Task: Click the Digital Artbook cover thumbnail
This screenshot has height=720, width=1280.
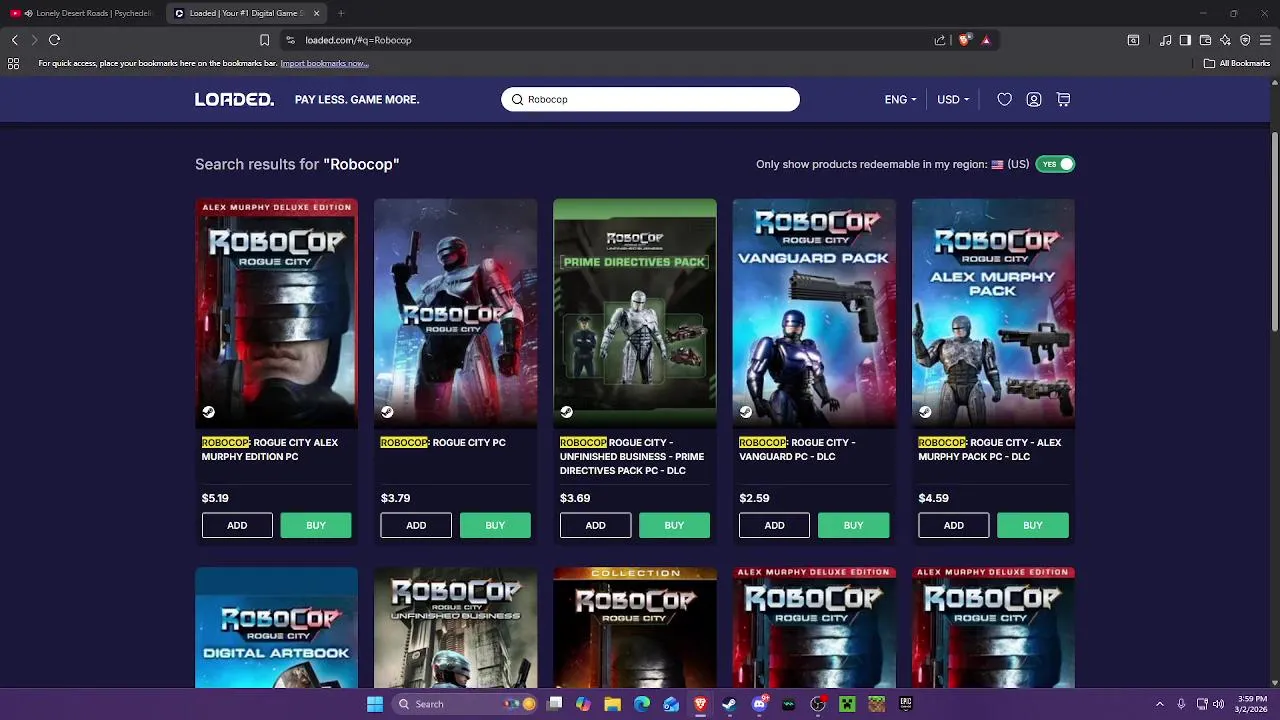Action: (276, 628)
